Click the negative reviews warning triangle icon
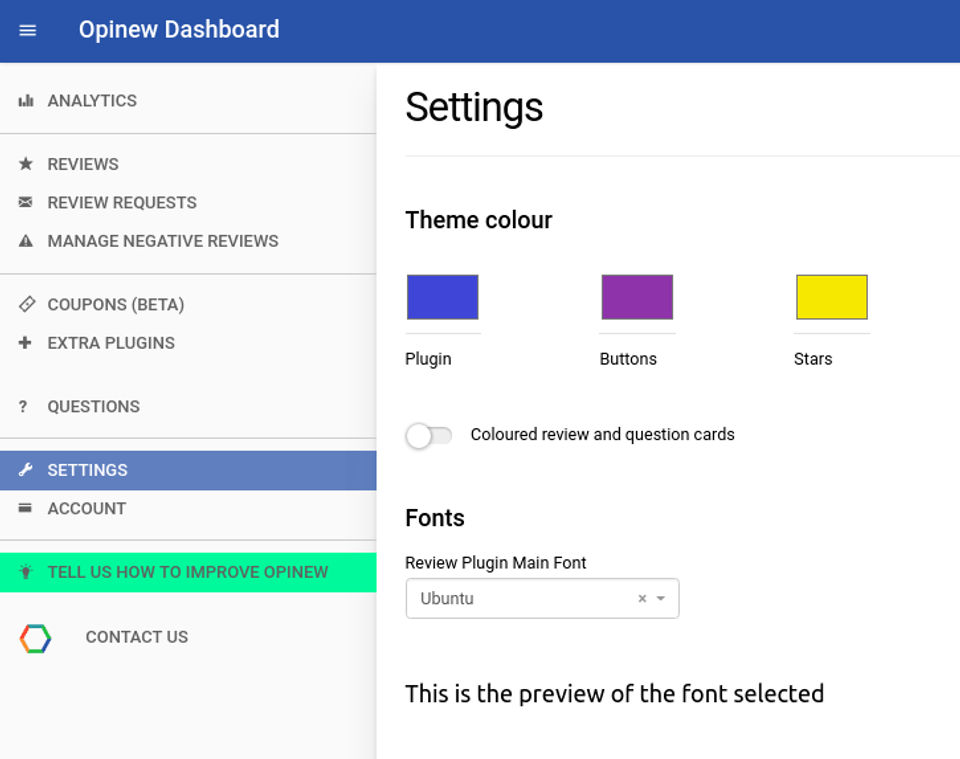This screenshot has width=960, height=759. coord(26,241)
